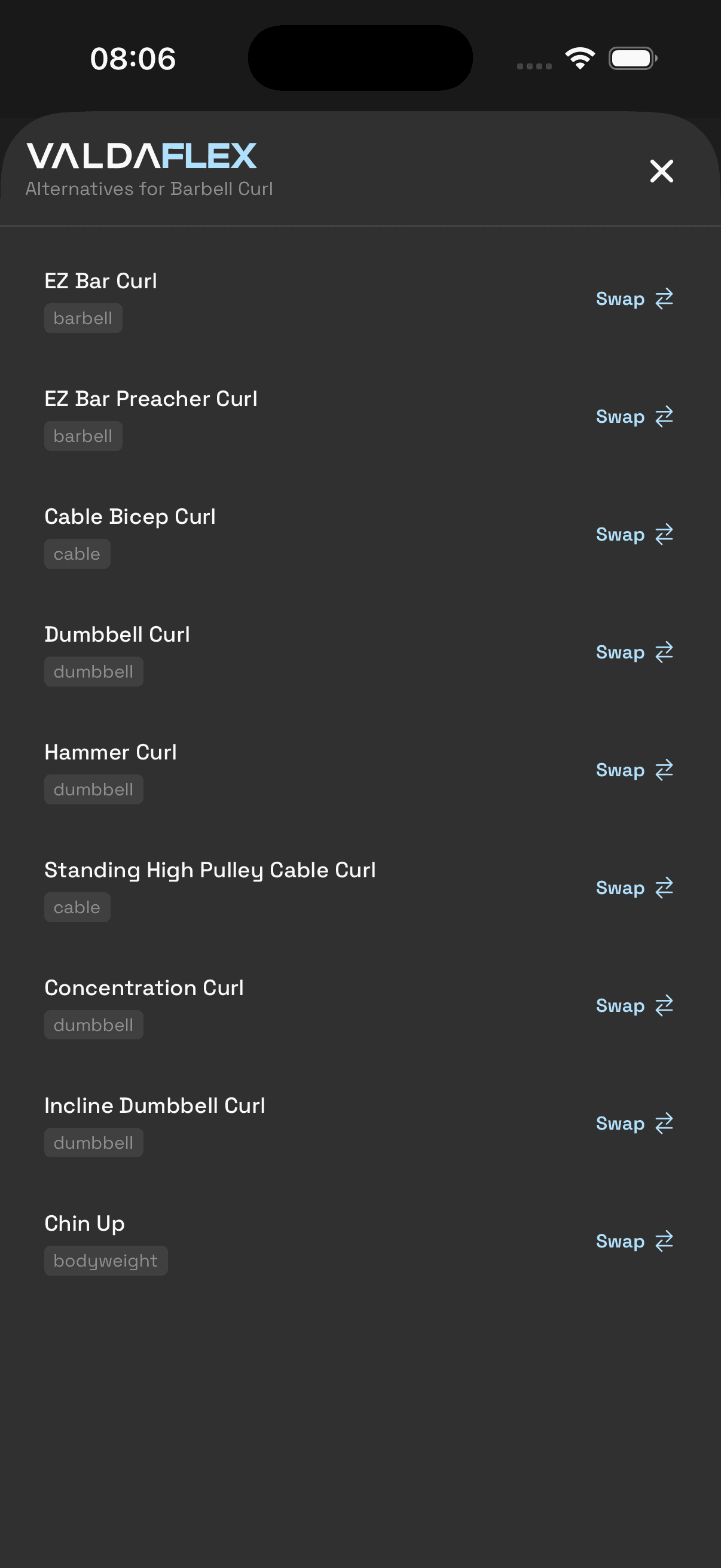
Task: Tap the VALDAFLEX logo in the header
Action: click(x=142, y=156)
